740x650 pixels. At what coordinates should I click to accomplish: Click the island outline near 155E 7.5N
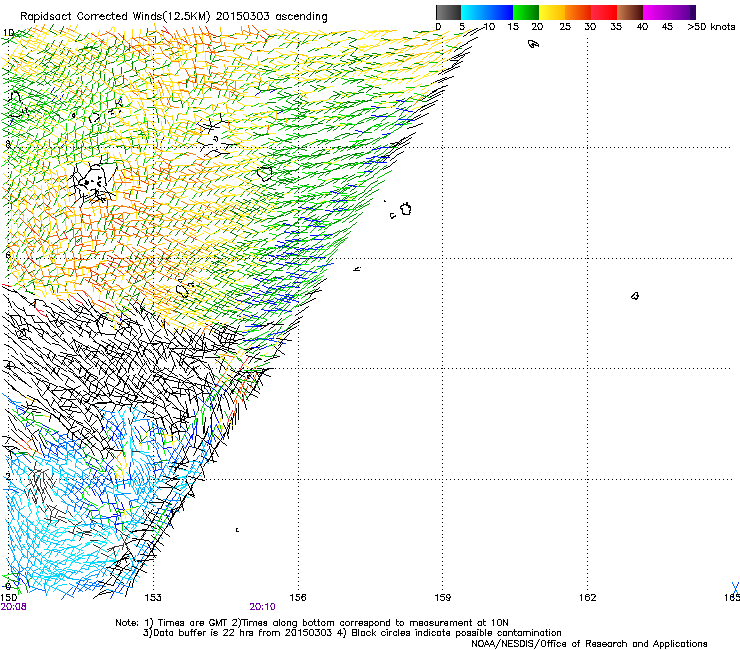265,173
